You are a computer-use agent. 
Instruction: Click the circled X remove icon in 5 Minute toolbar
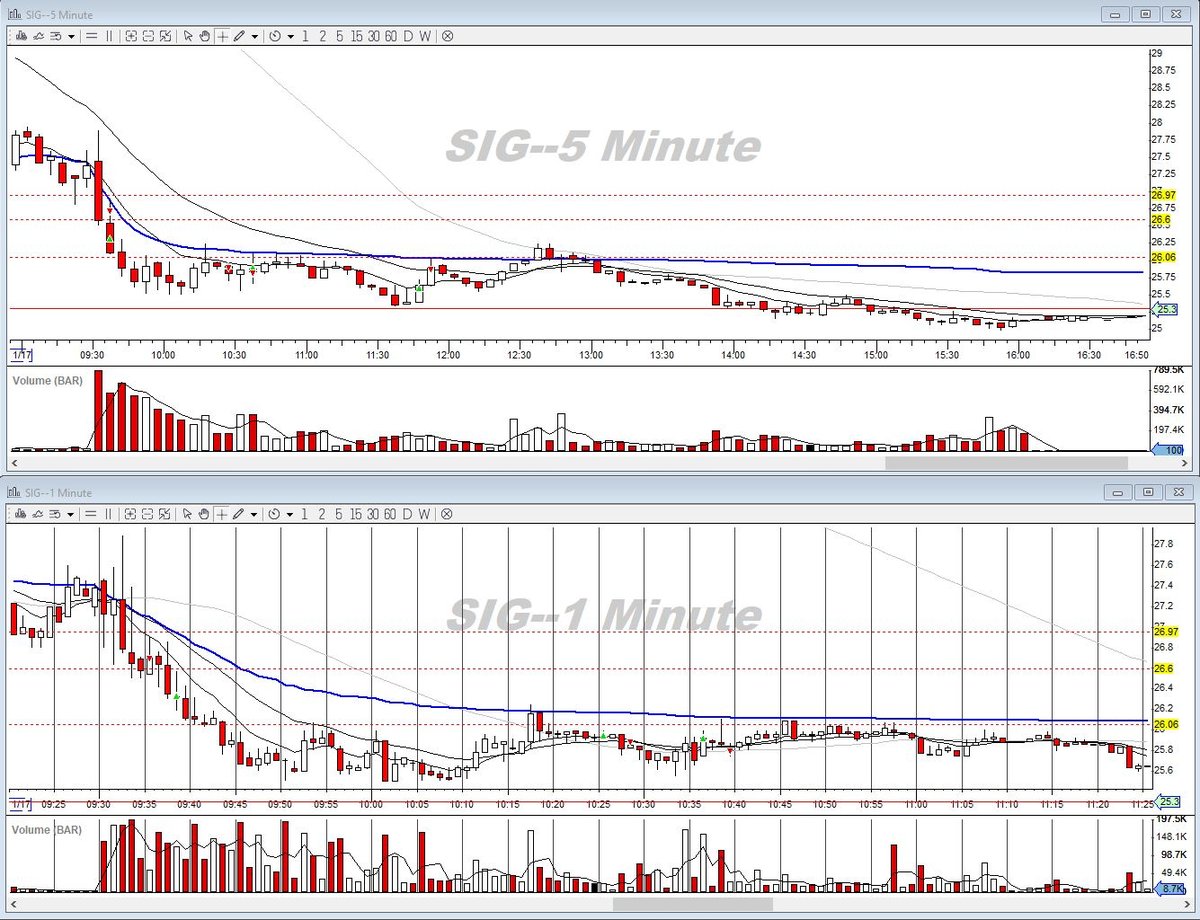tap(447, 36)
